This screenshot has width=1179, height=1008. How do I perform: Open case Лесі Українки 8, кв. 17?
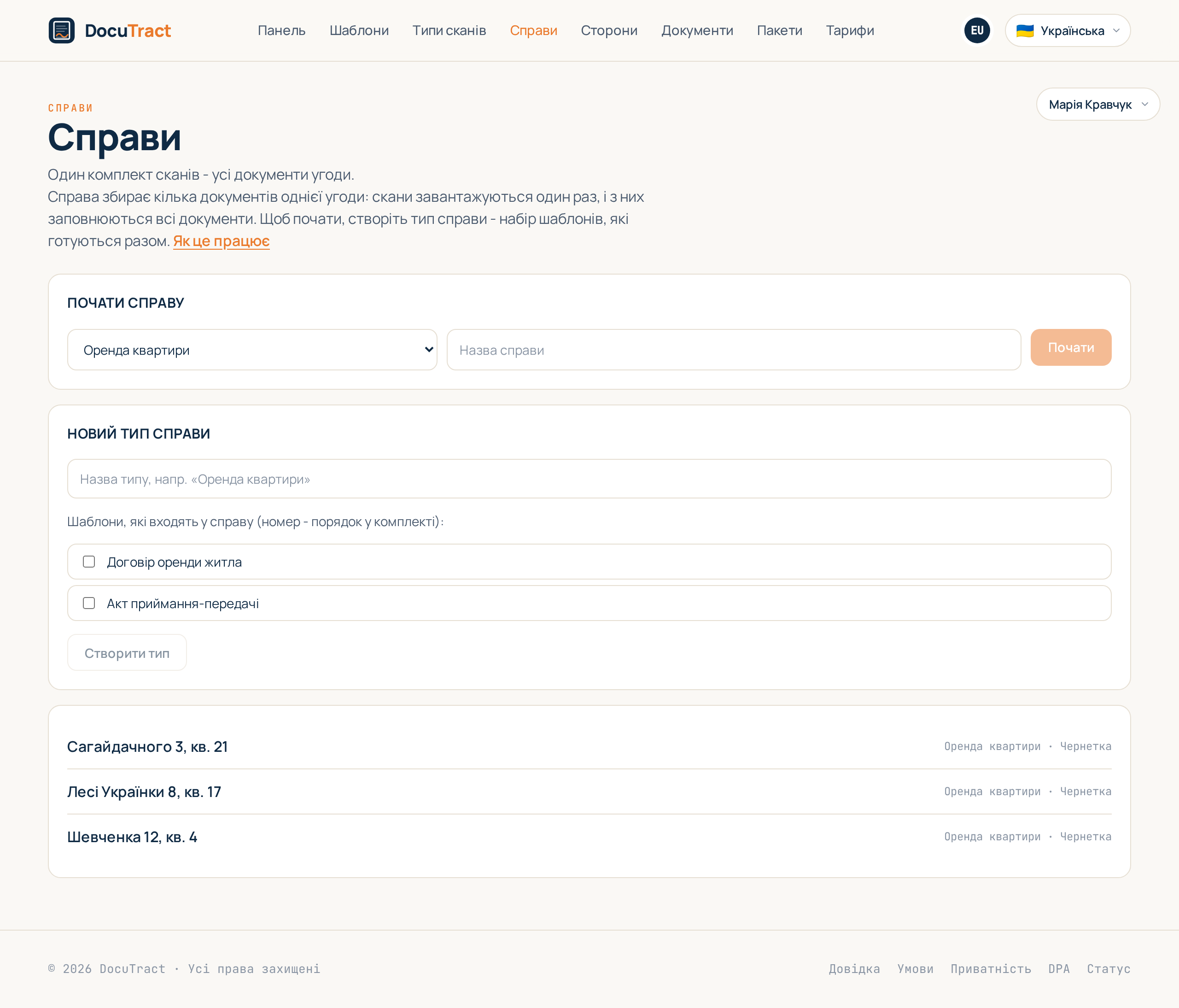pos(144,792)
